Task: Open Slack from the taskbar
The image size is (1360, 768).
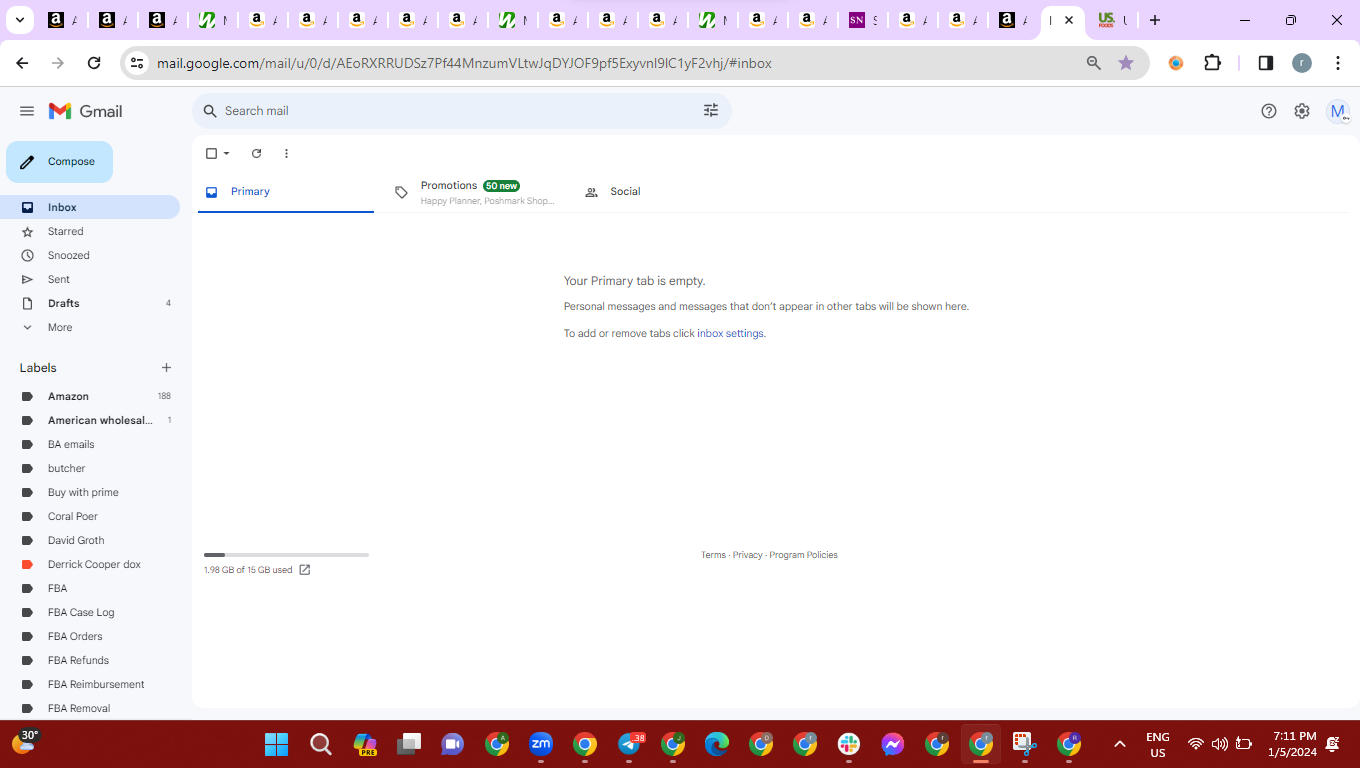Action: [x=849, y=744]
